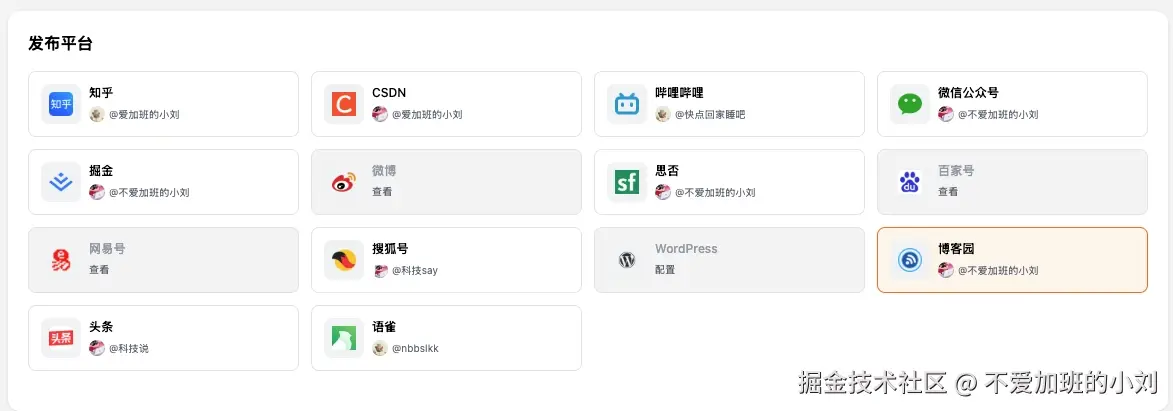
Task: Click the 查看 link under 百家号
Action: coord(948,192)
